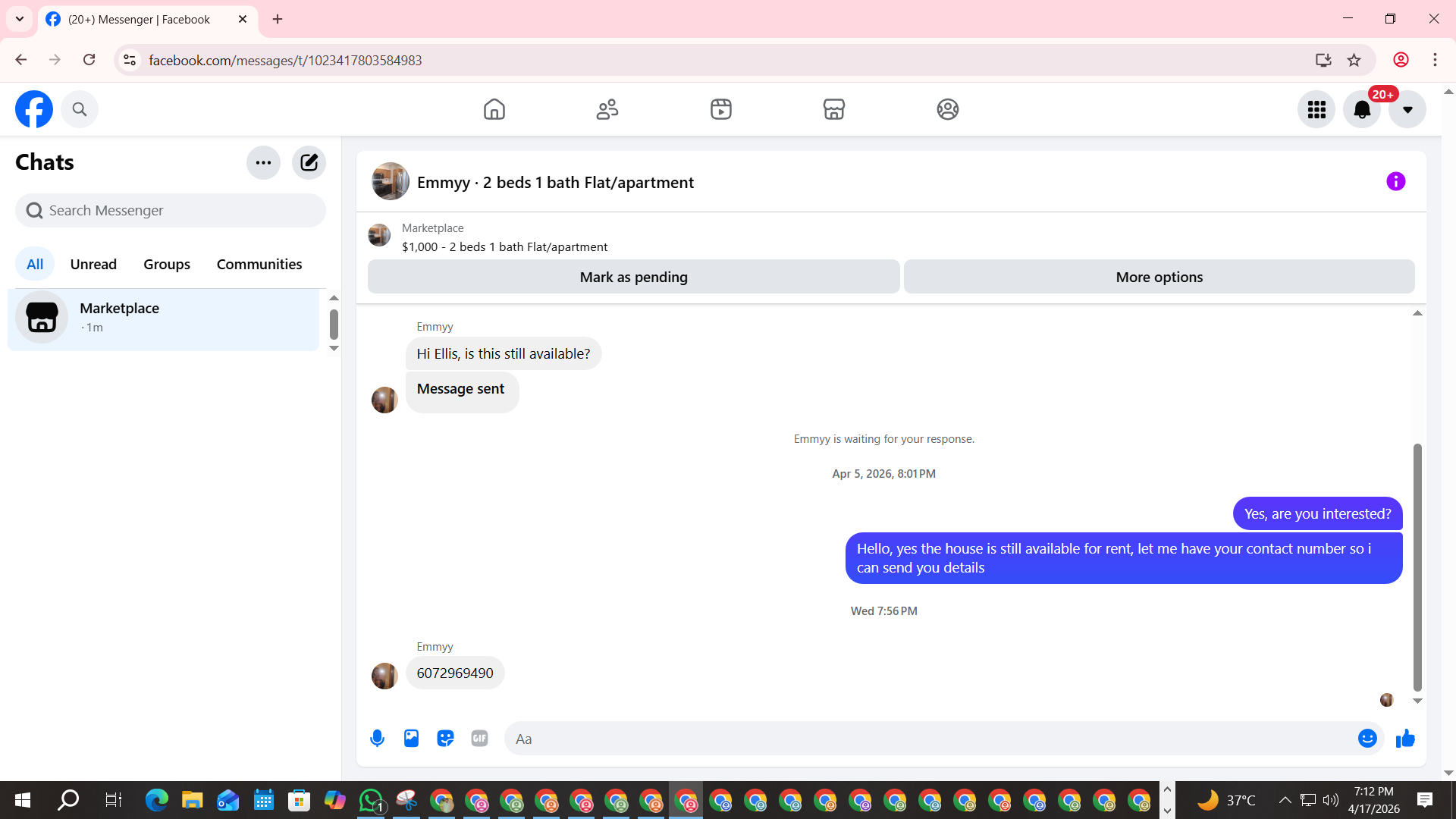Viewport: 1456px width, 819px height.
Task: Switch to the Unread tab
Action: pyautogui.click(x=93, y=264)
